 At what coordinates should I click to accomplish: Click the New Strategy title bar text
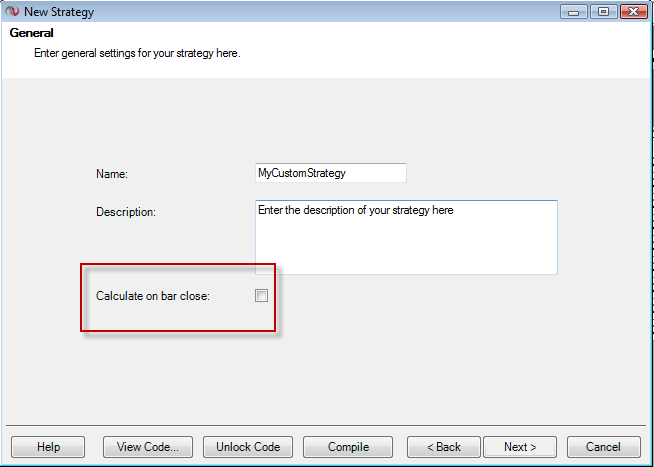pyautogui.click(x=62, y=11)
